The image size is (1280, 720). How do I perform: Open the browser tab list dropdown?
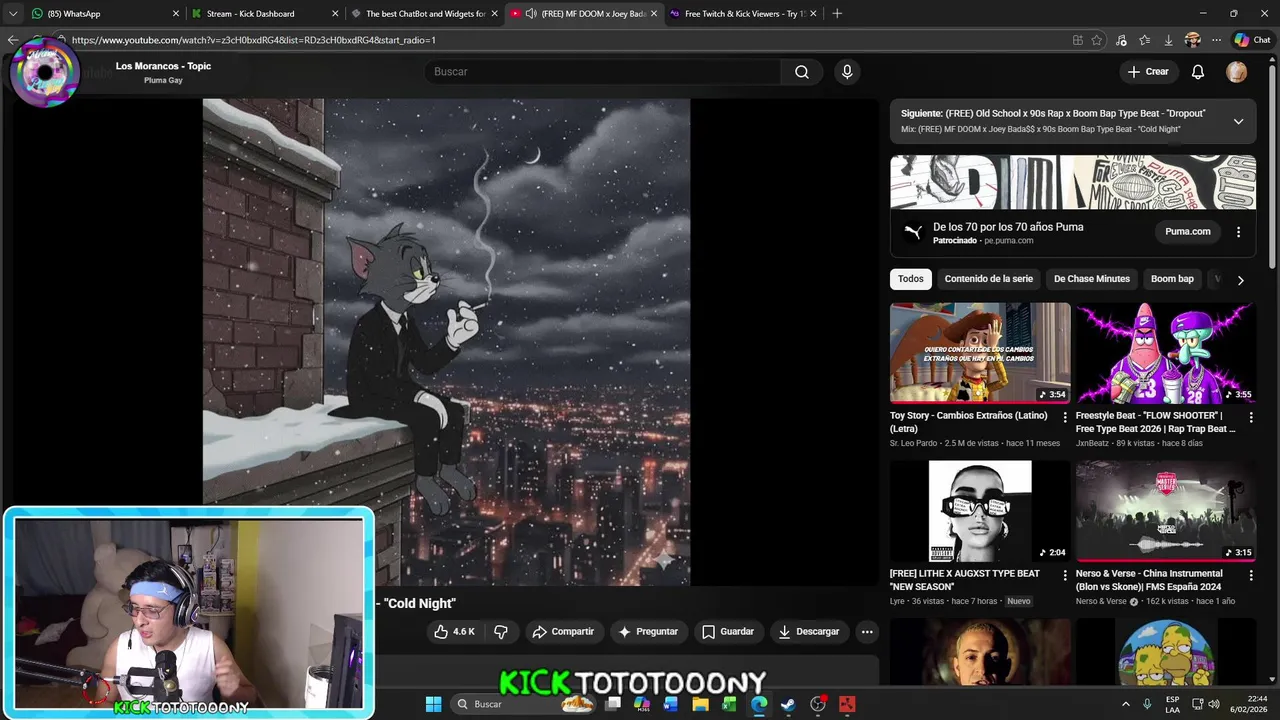pyautogui.click(x=13, y=14)
